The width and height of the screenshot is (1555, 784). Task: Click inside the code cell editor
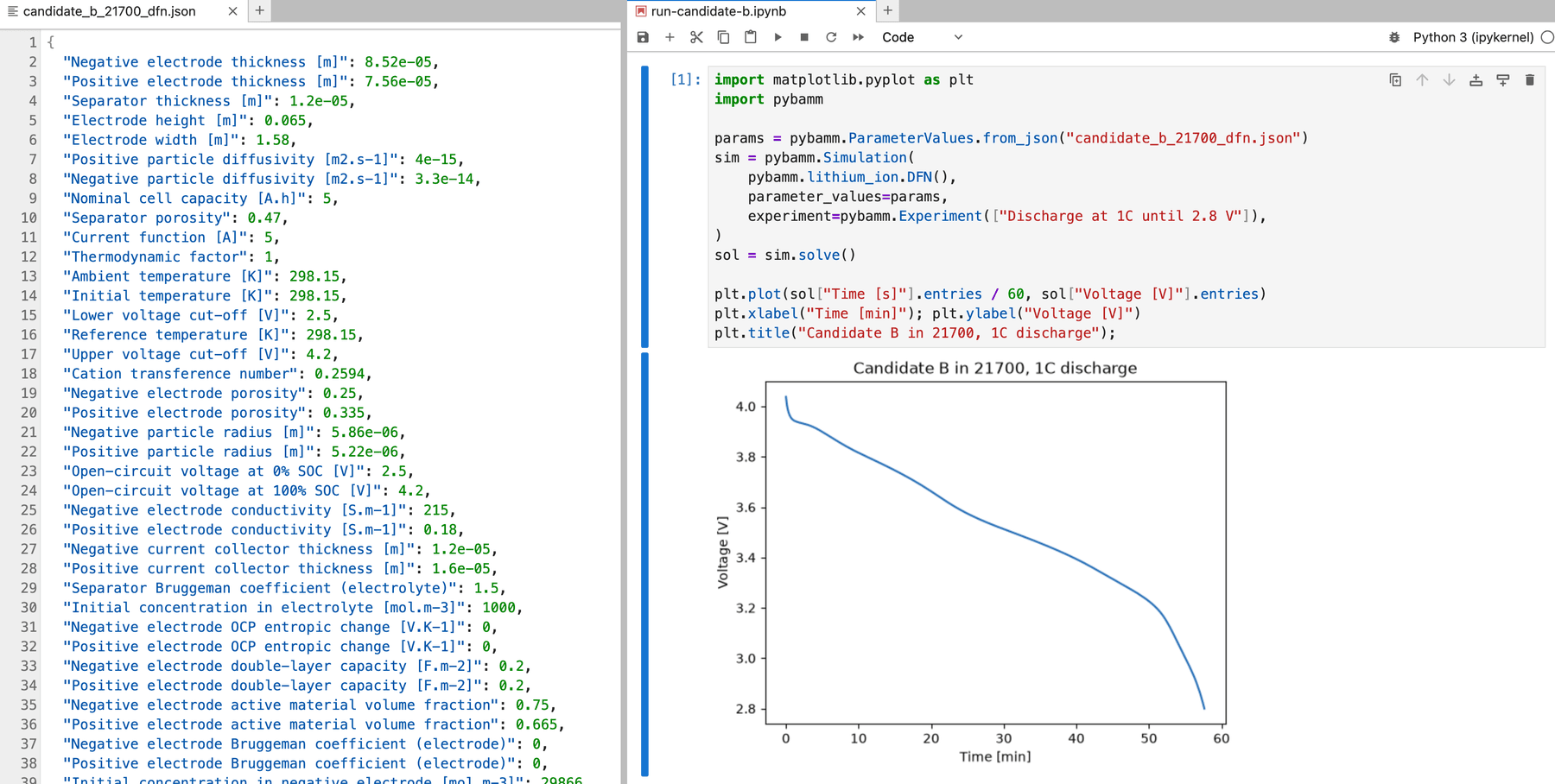tap(1127, 206)
